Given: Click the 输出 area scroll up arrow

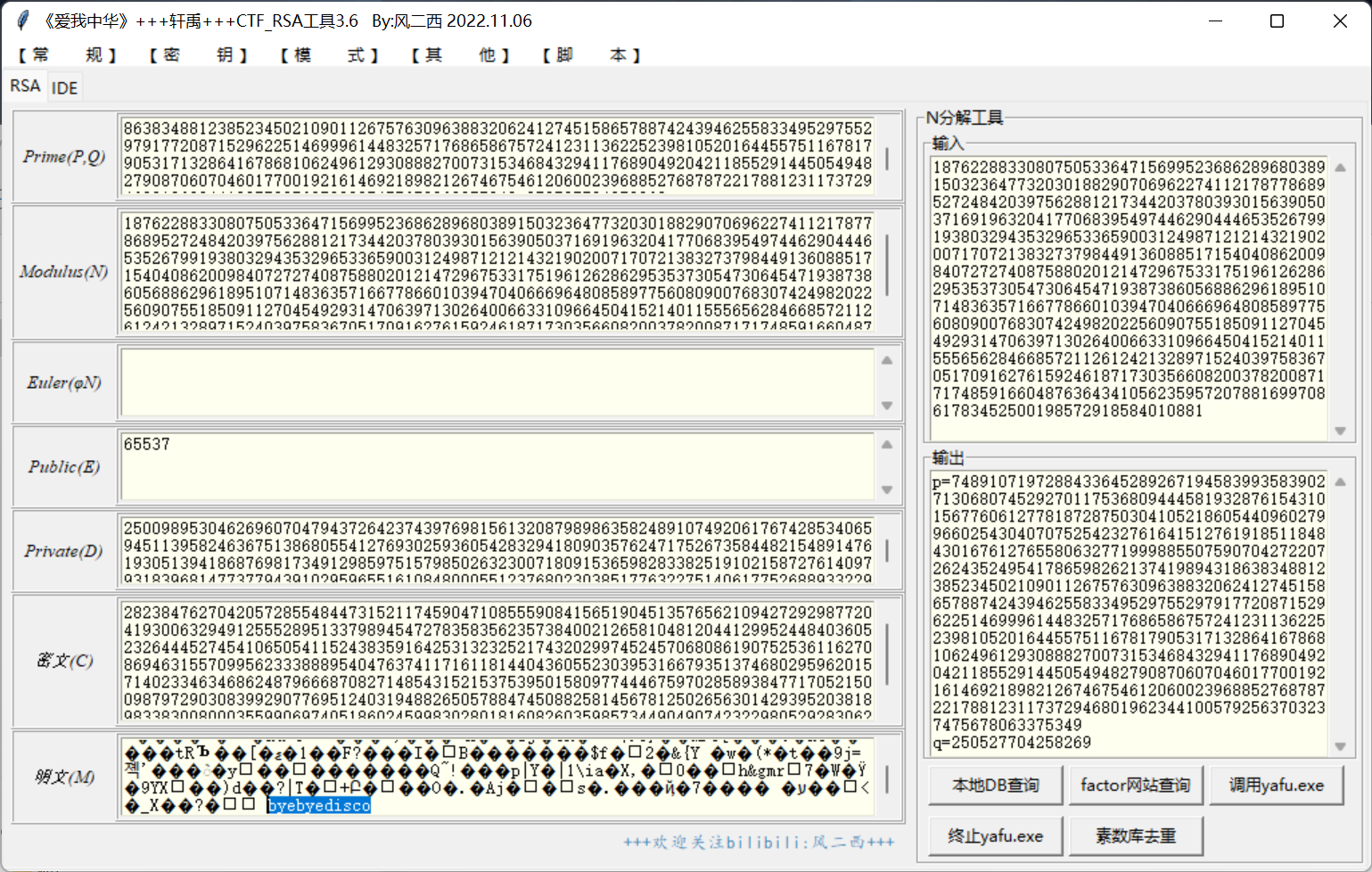Looking at the screenshot, I should [x=1340, y=482].
